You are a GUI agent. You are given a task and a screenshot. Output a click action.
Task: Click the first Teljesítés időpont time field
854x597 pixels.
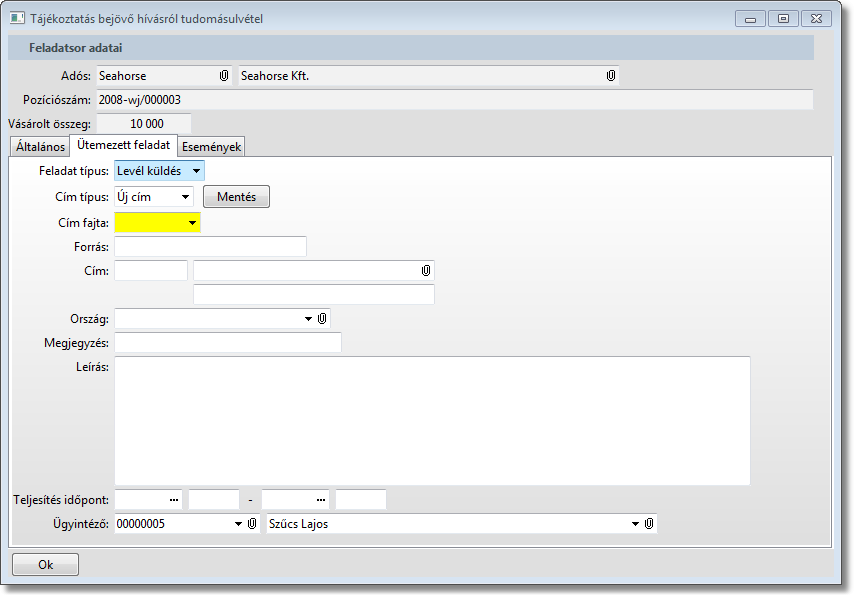(x=214, y=499)
